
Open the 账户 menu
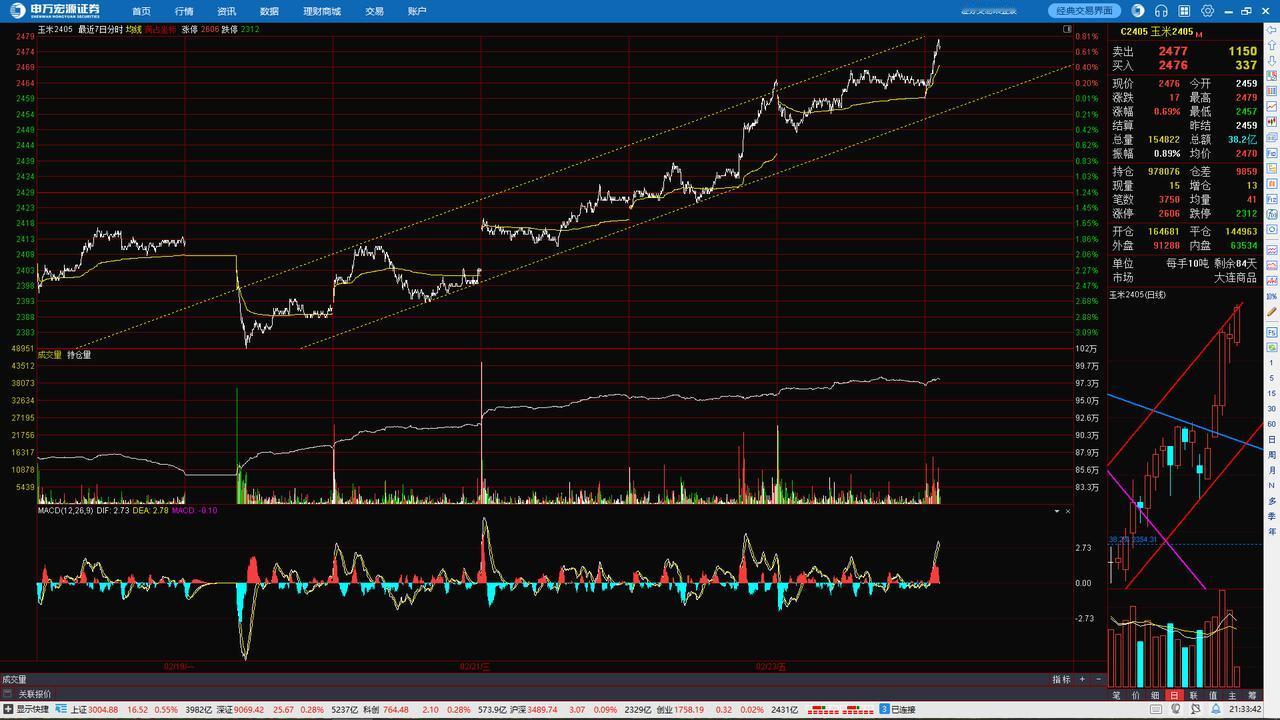pos(417,11)
